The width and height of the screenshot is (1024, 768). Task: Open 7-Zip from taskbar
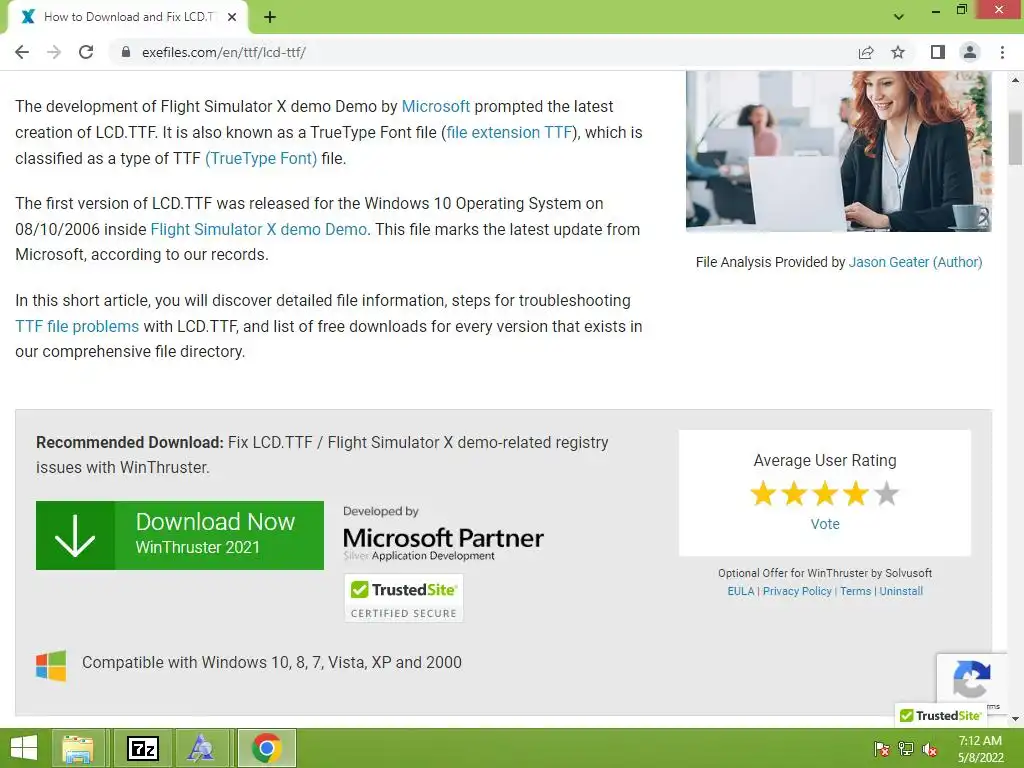[142, 748]
